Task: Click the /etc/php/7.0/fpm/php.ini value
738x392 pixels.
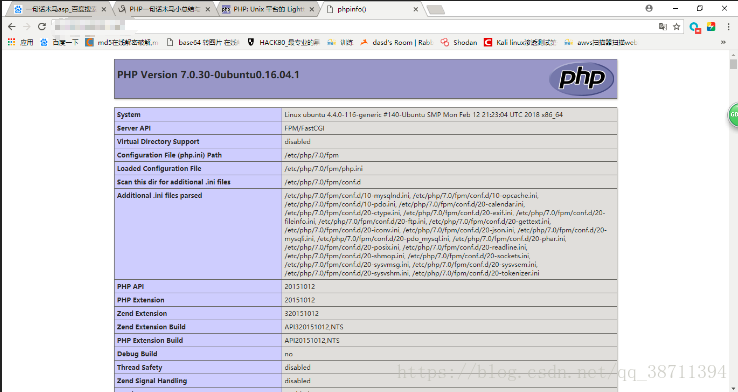Action: 323,168
